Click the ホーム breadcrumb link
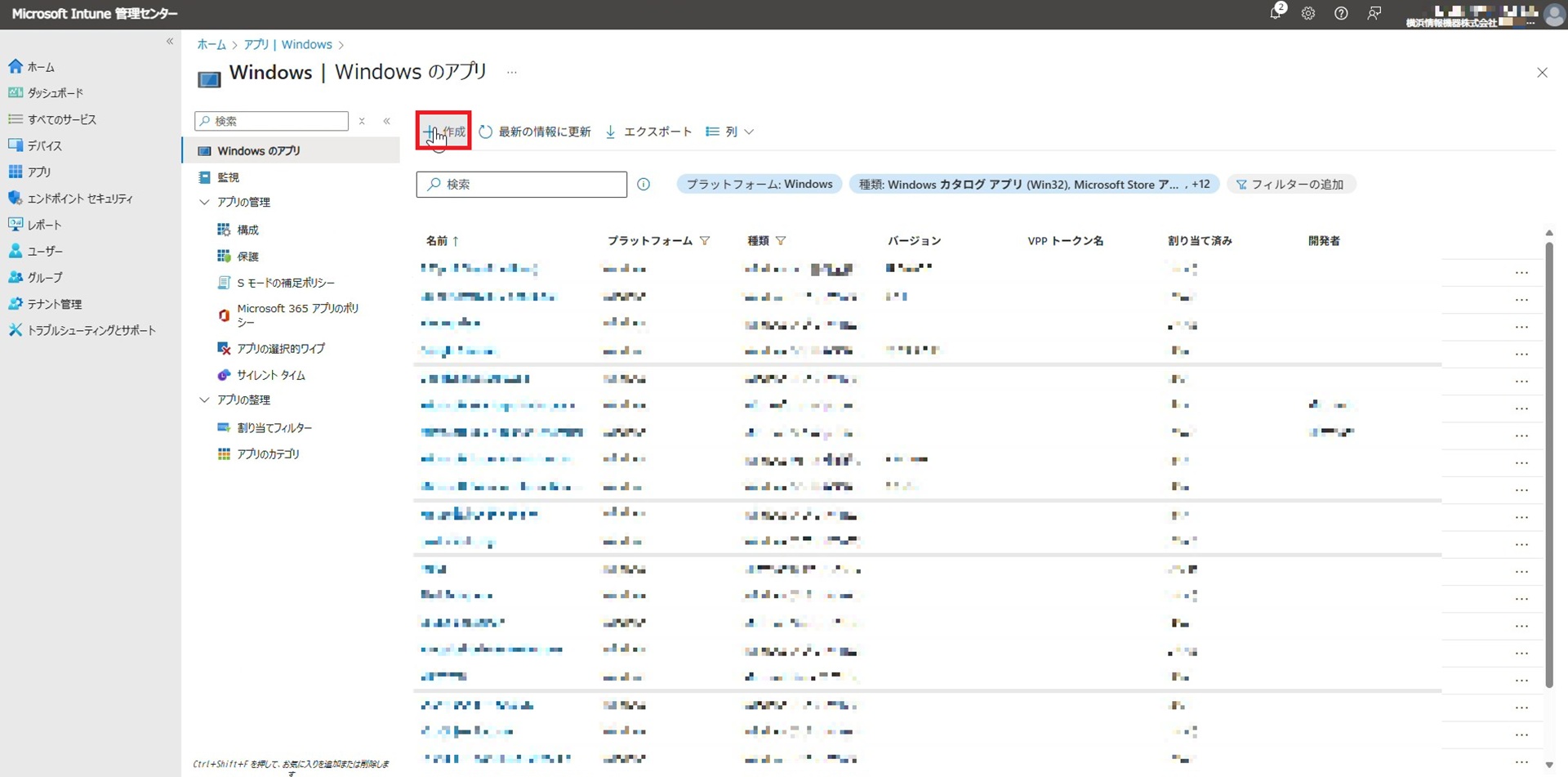Screen dimensions: 1568x777 (x=211, y=44)
